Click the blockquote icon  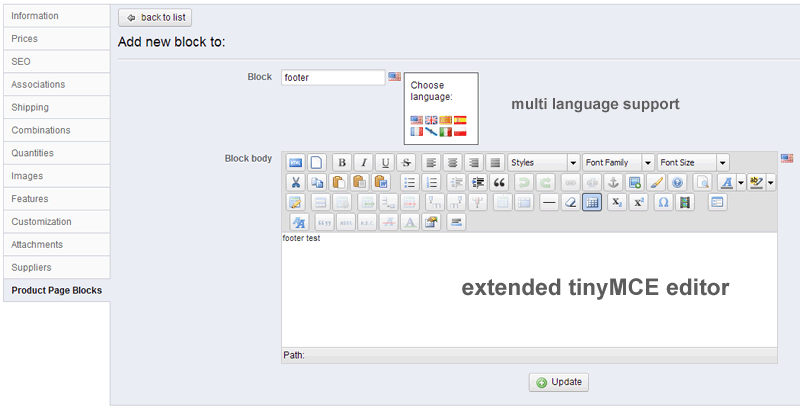pos(499,182)
